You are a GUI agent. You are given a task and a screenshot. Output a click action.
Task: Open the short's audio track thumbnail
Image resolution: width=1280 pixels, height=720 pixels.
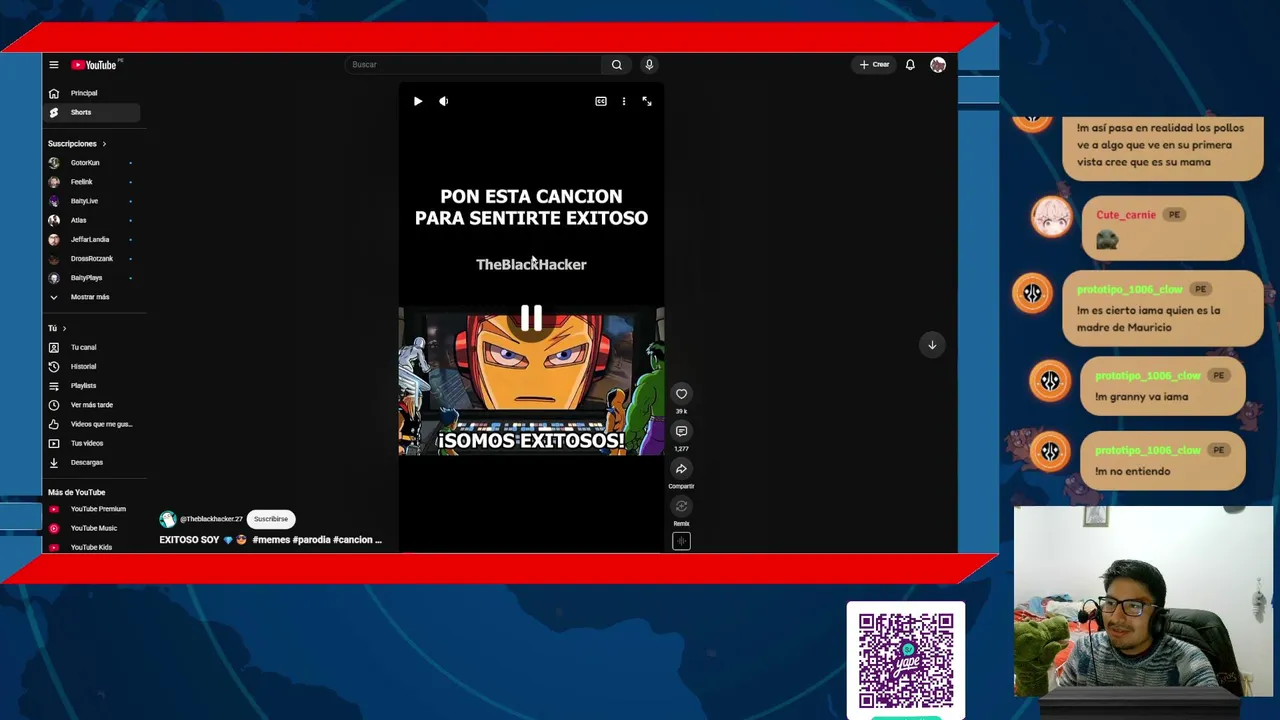point(681,541)
